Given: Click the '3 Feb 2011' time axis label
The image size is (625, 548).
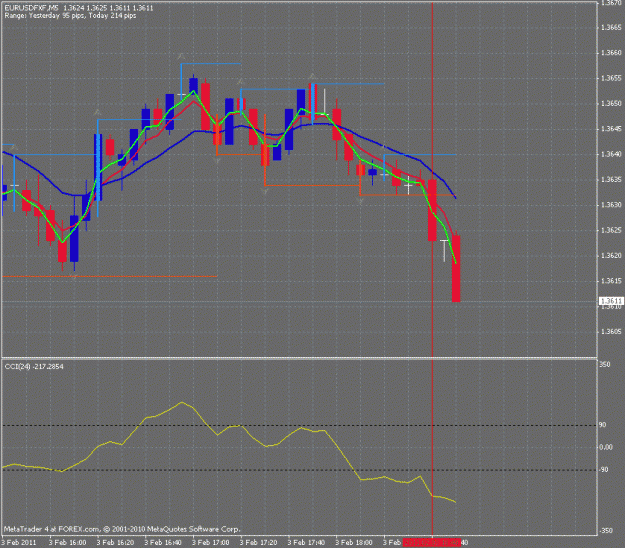Looking at the screenshot, I should coord(19,542).
